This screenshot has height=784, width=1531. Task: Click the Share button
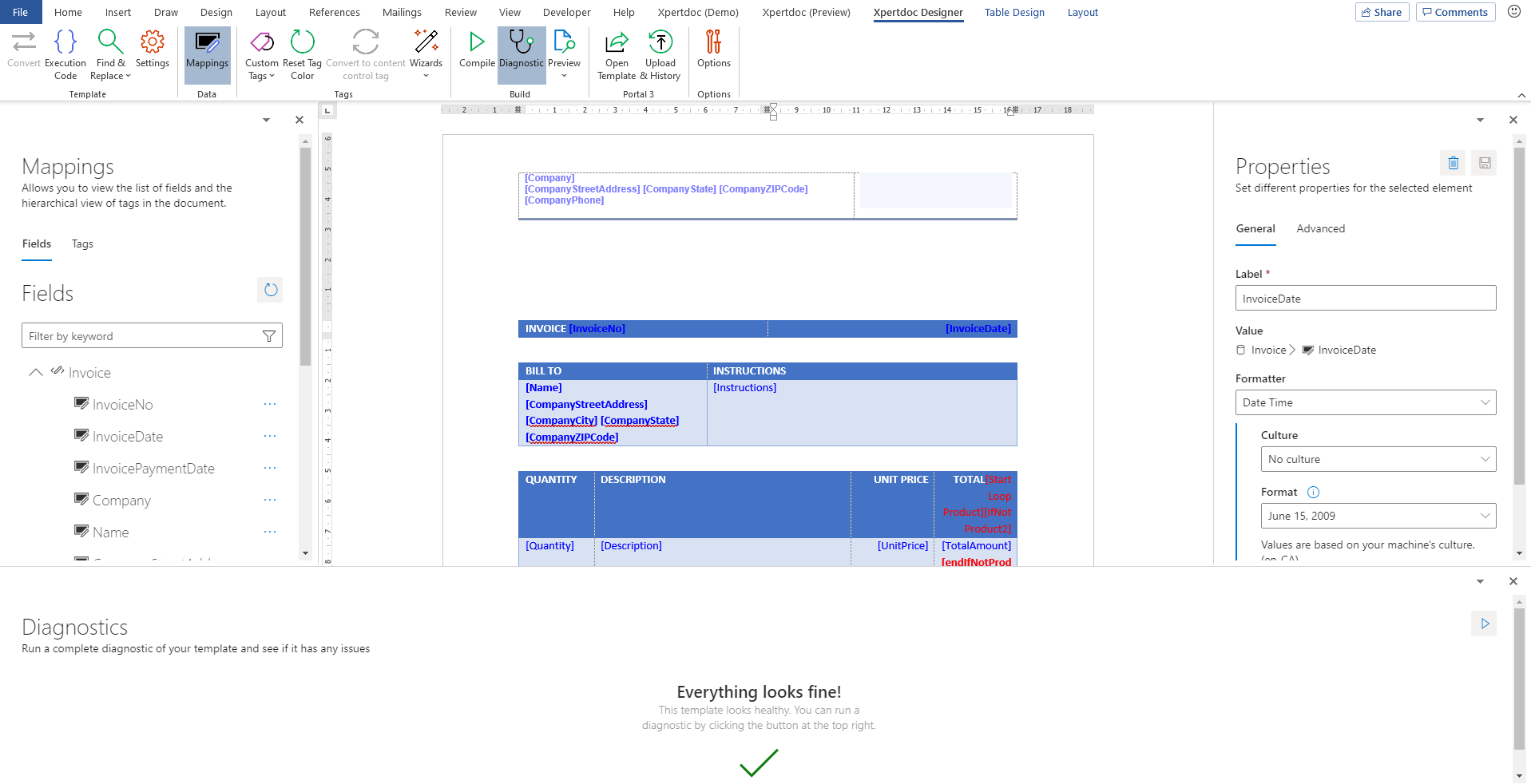1382,12
